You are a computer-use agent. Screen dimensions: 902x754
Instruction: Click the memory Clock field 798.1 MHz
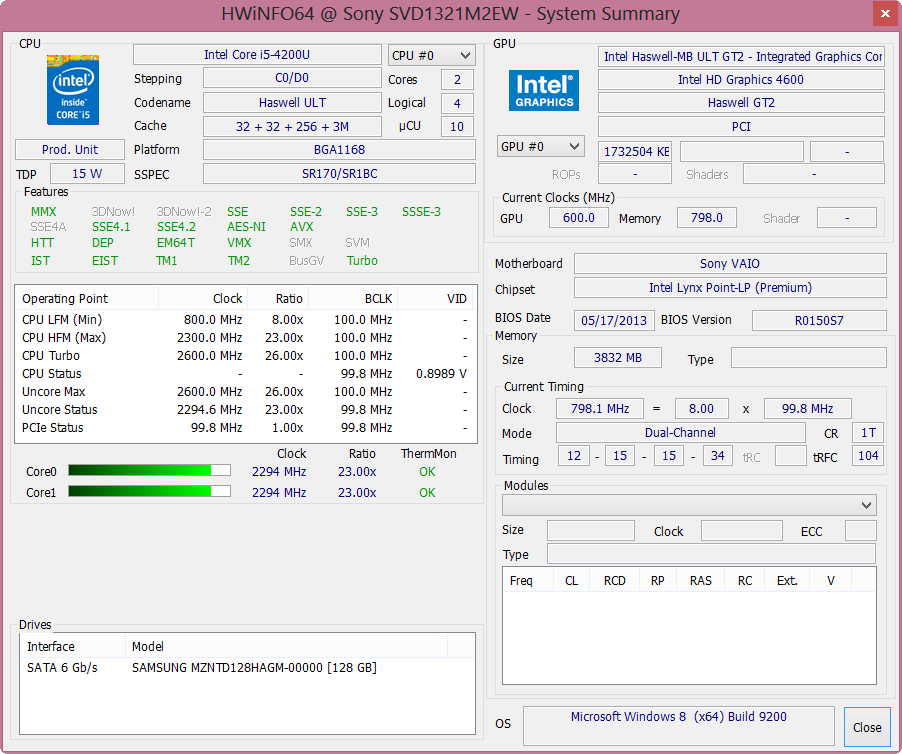[600, 408]
